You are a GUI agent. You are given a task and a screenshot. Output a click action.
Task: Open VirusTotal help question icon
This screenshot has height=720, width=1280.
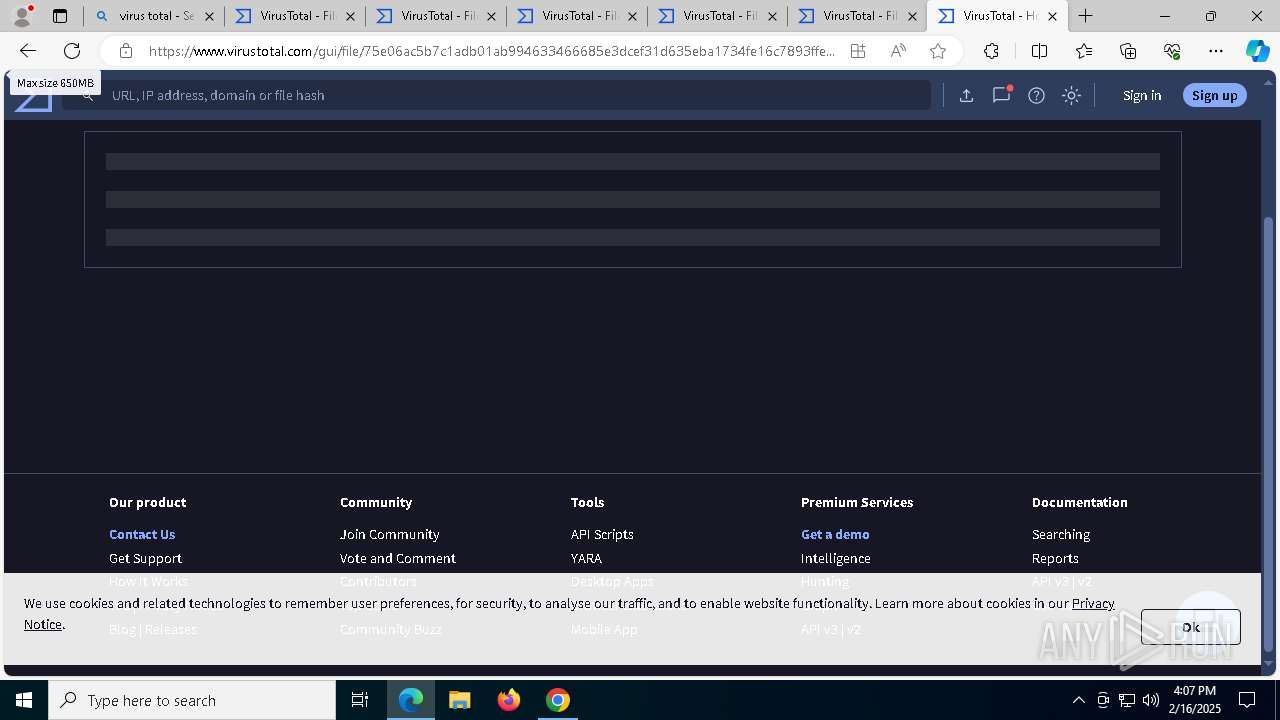1037,95
